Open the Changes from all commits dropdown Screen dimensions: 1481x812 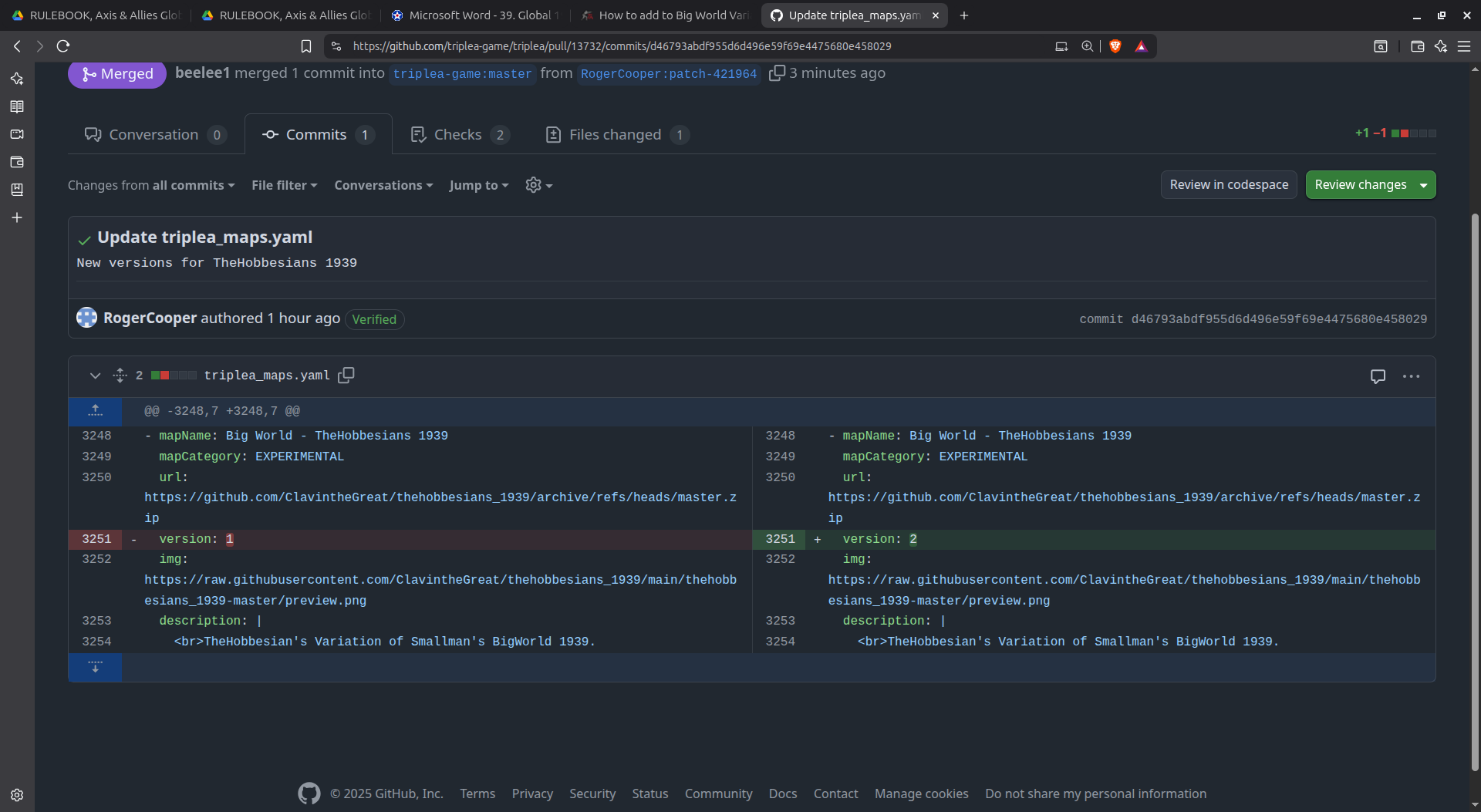click(x=151, y=185)
